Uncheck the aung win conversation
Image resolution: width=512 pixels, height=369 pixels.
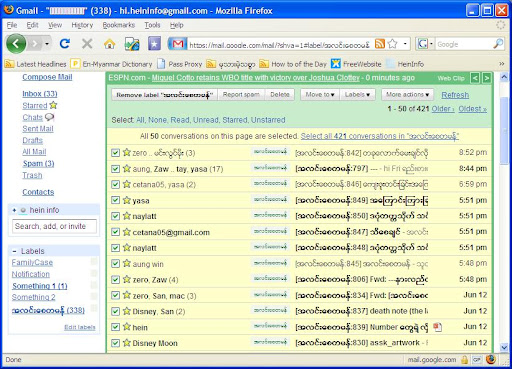pyautogui.click(x=115, y=264)
